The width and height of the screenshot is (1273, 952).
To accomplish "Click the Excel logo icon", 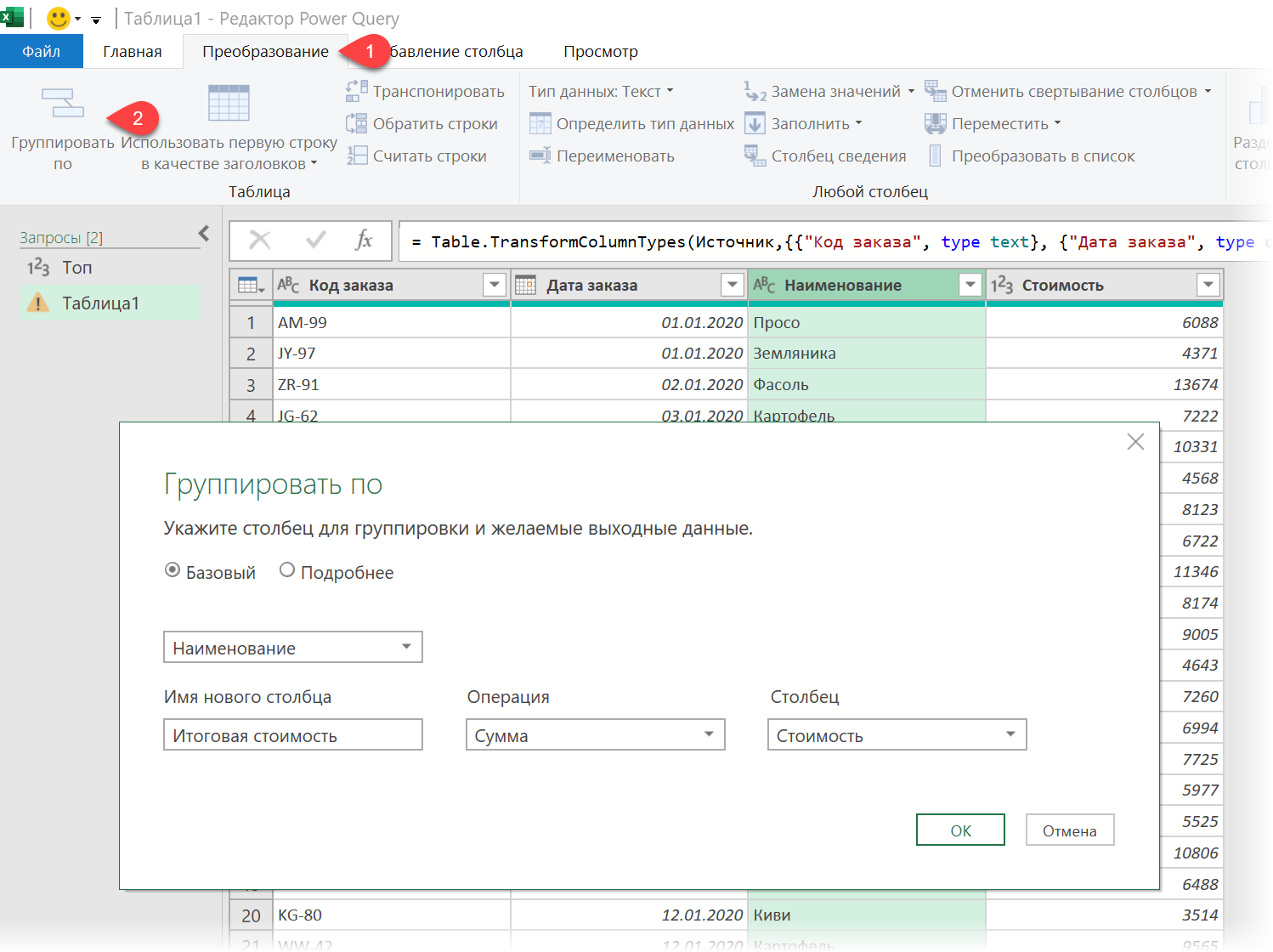I will click(13, 17).
